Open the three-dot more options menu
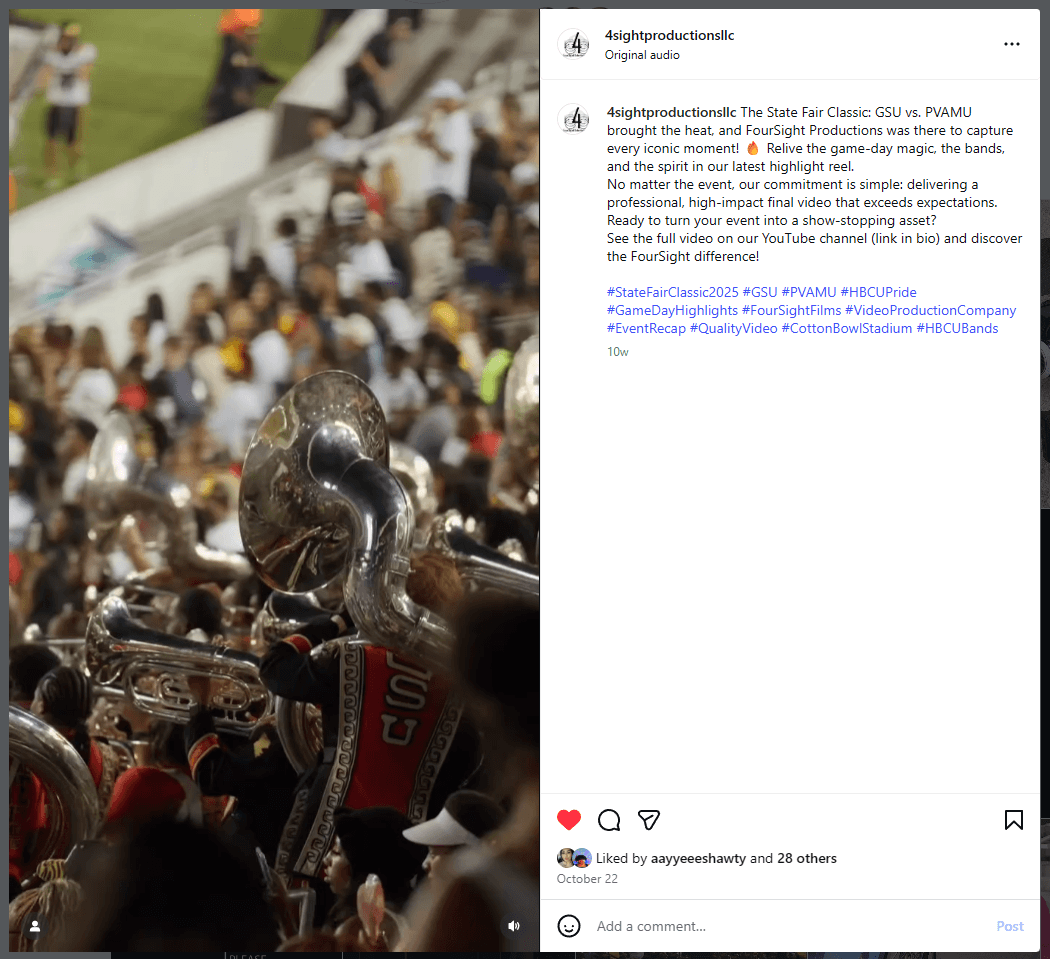The height and width of the screenshot is (959, 1050). point(1011,44)
